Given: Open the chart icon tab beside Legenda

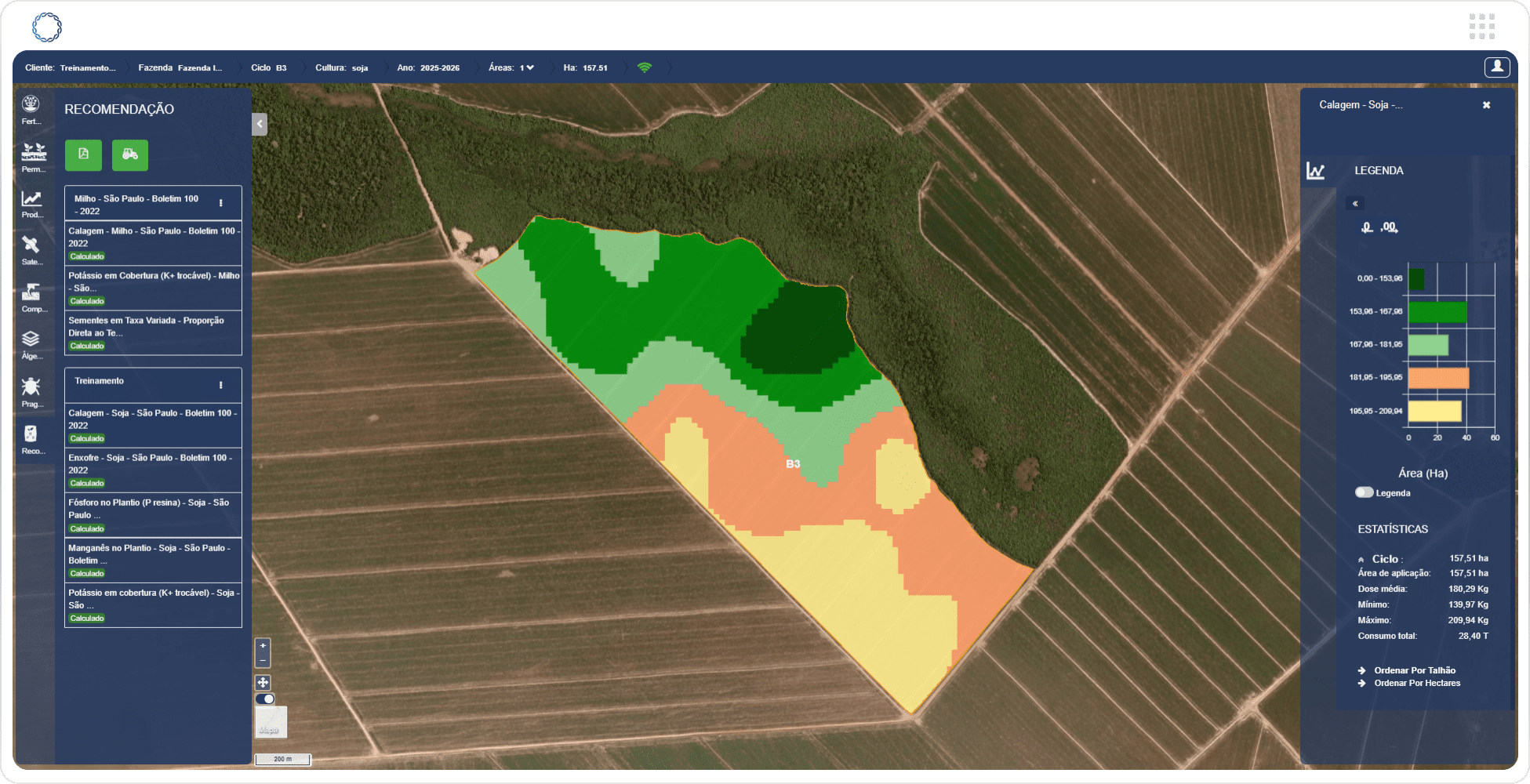Looking at the screenshot, I should pos(1315,171).
